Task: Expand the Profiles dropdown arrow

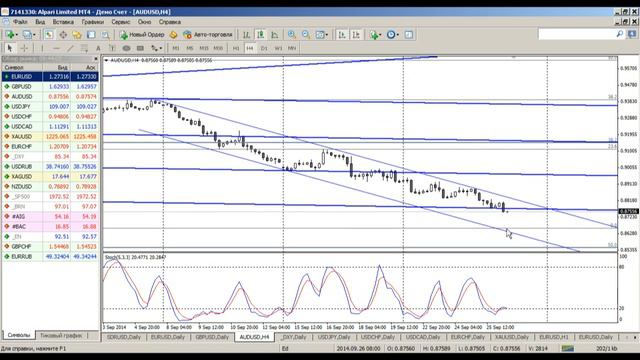Action: tap(34, 35)
